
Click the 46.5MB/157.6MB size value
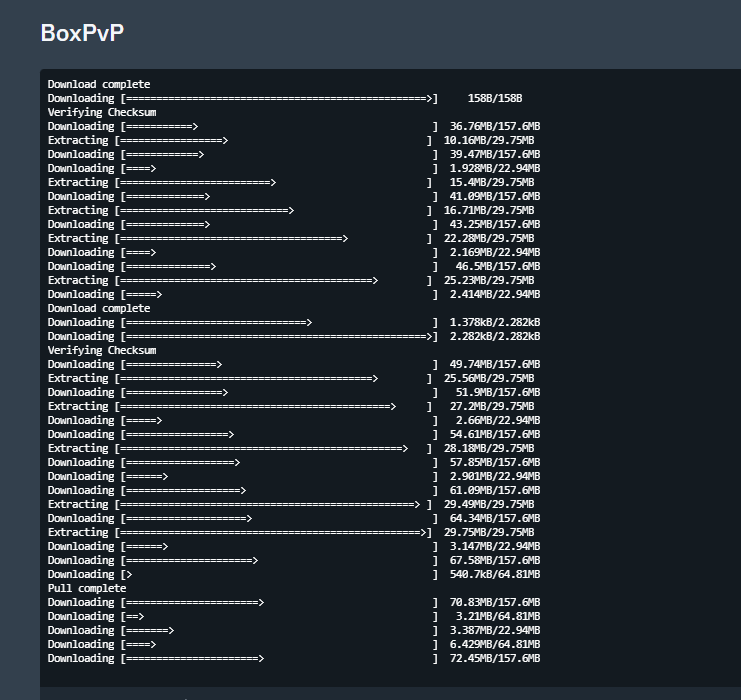coord(498,267)
